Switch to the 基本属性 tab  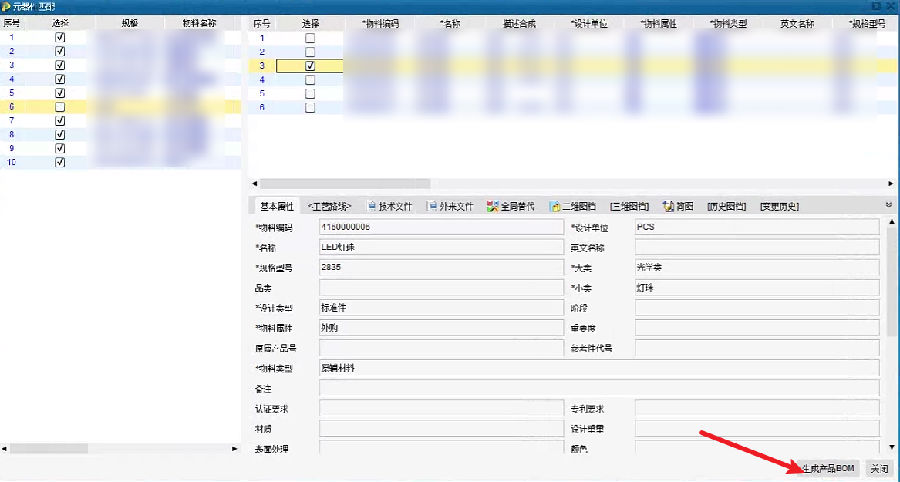tap(277, 207)
